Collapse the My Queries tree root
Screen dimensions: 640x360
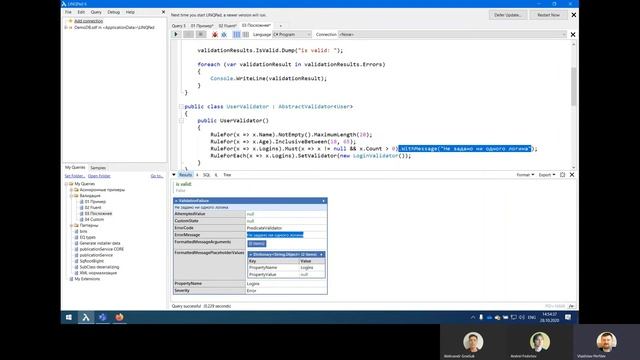pos(66,184)
